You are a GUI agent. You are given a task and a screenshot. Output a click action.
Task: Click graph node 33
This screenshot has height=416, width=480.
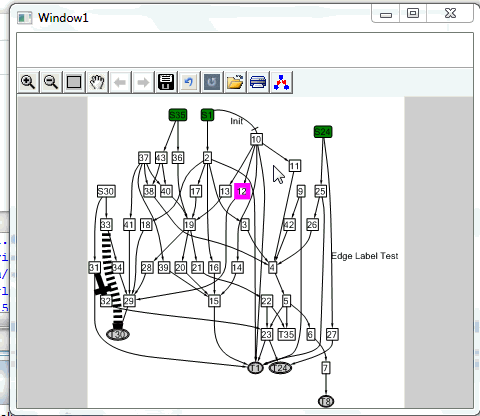pyautogui.click(x=106, y=225)
